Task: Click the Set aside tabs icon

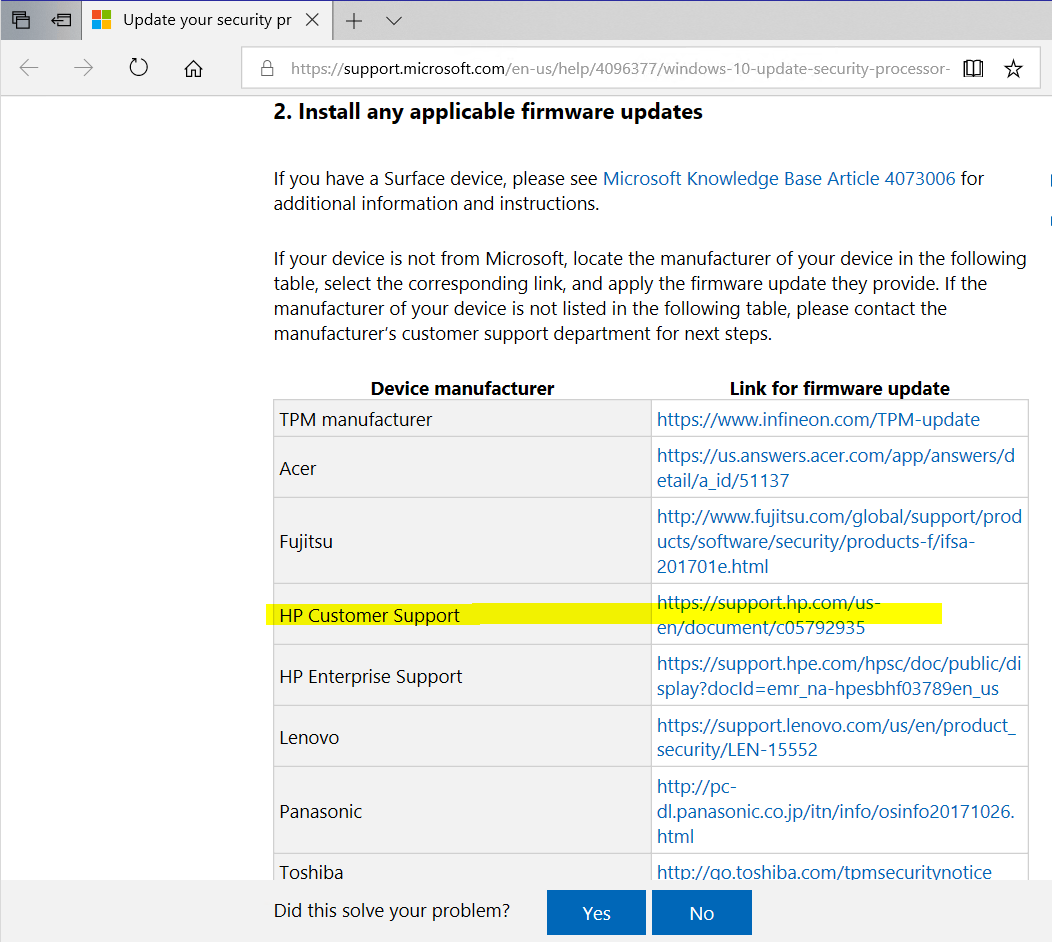Action: 21,20
